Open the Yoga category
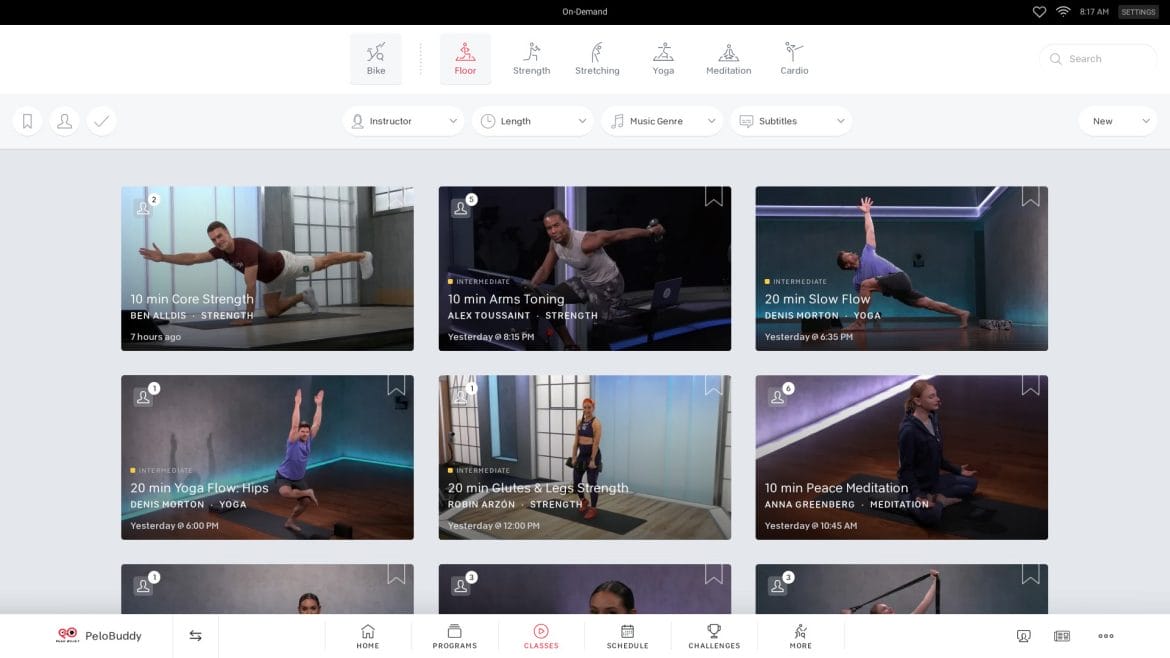 pos(663,59)
